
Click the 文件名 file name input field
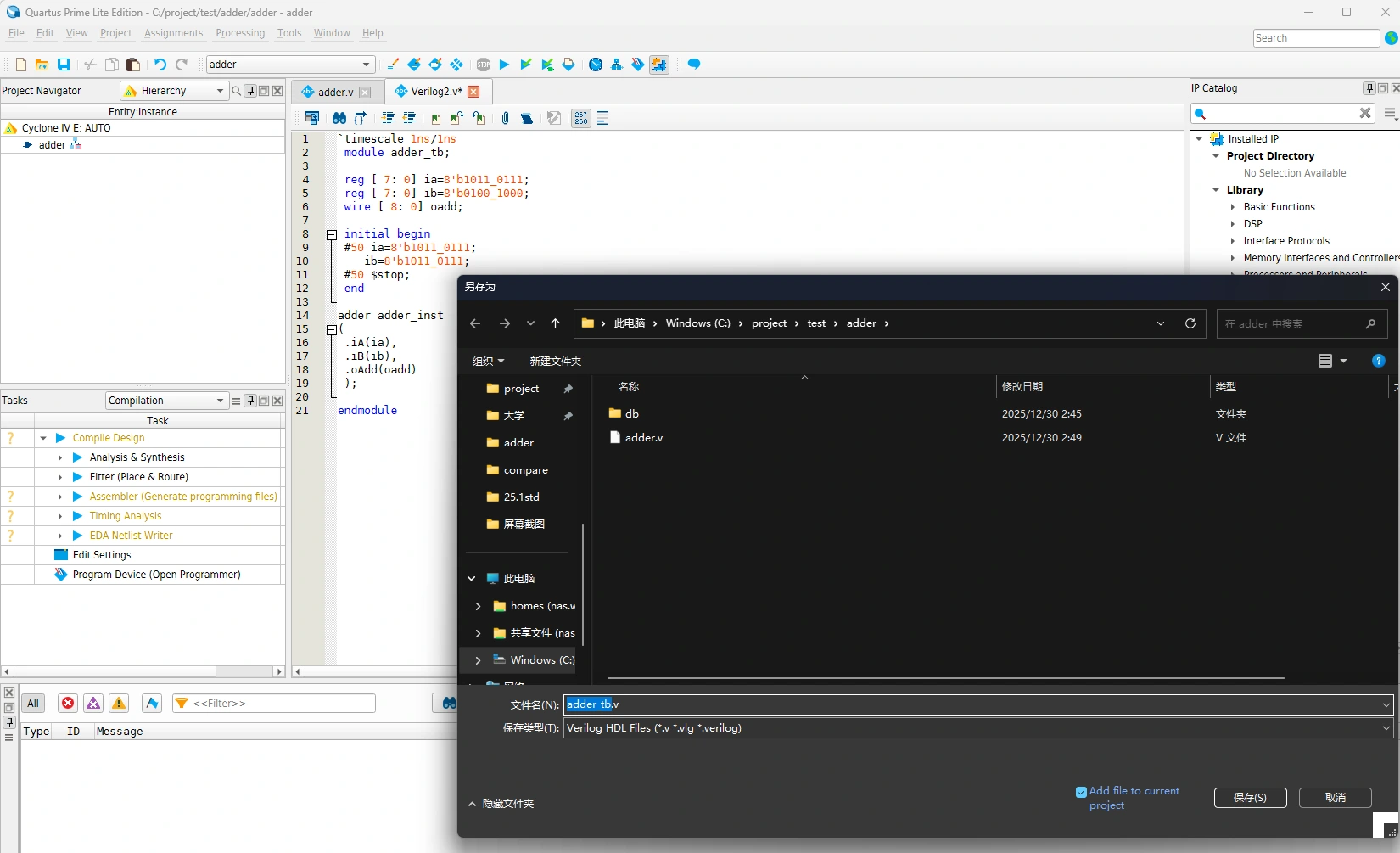tap(976, 704)
